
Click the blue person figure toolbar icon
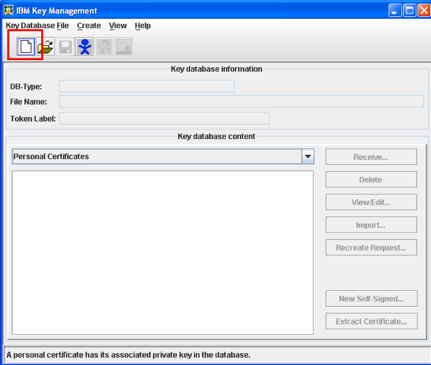(x=85, y=47)
